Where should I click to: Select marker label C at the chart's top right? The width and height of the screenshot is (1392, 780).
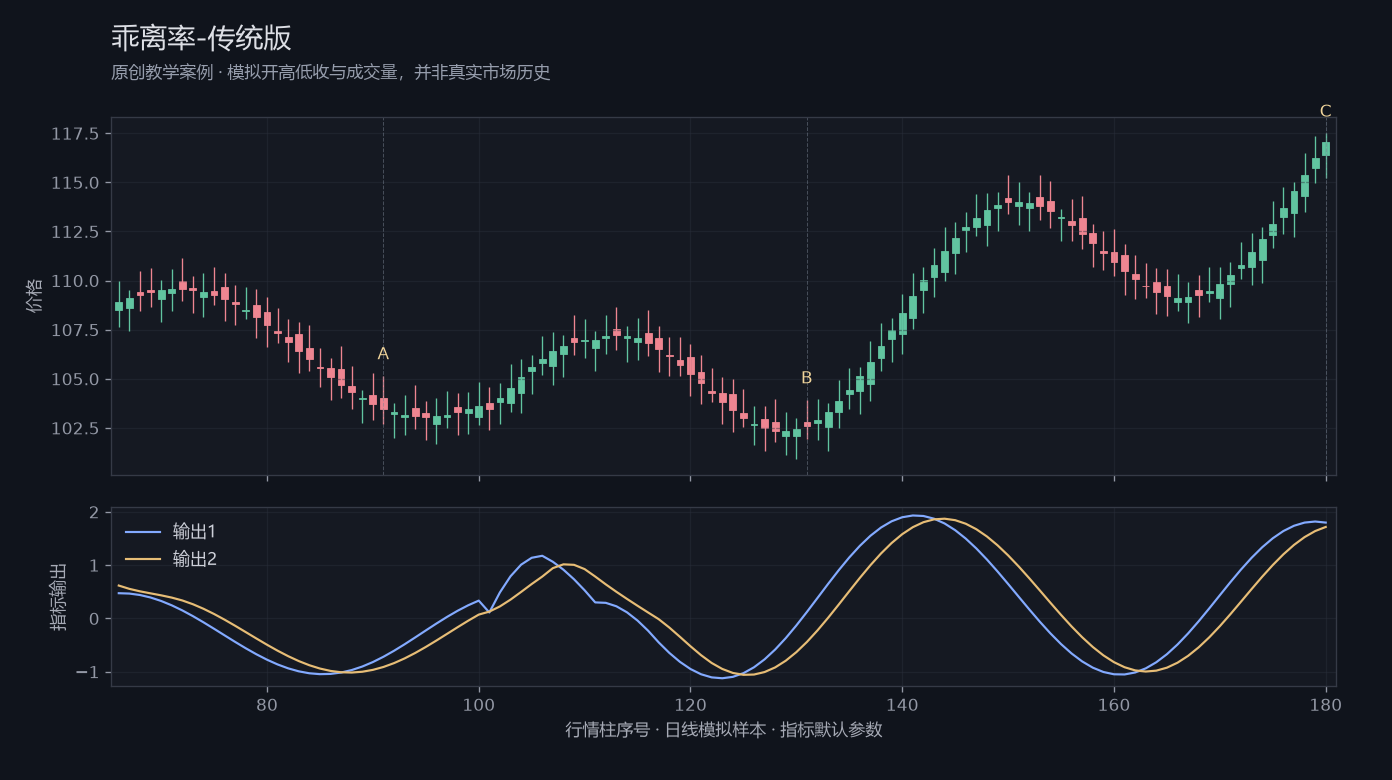pos(1326,111)
